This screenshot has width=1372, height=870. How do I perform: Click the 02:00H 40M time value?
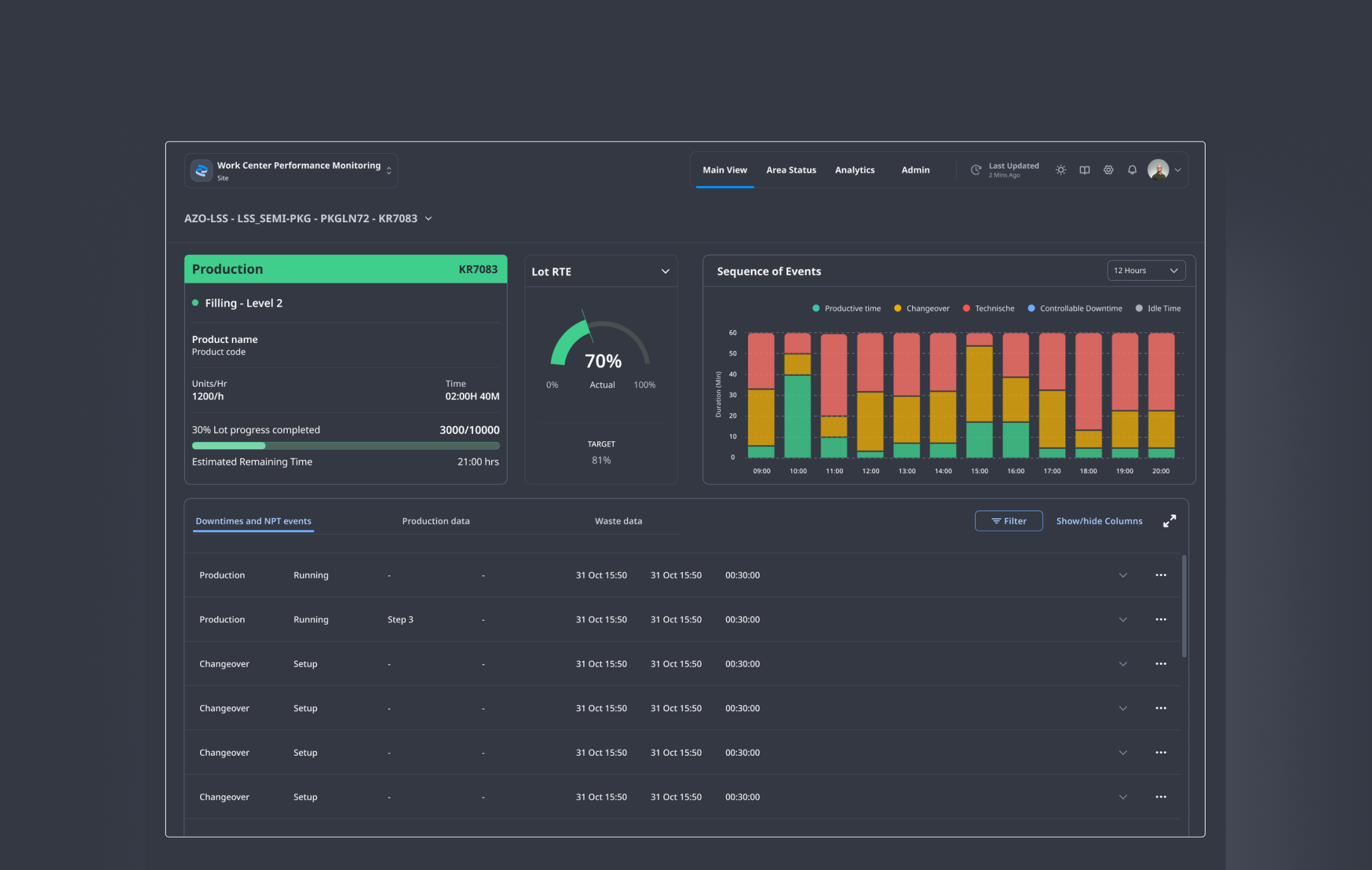(472, 397)
